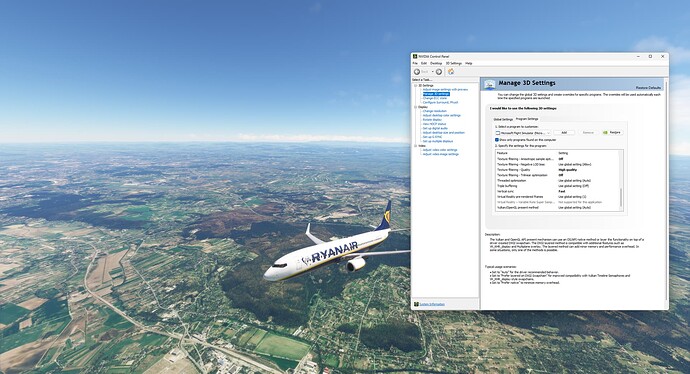The image size is (690, 374).
Task: Click the System Information icon
Action: [x=416, y=304]
